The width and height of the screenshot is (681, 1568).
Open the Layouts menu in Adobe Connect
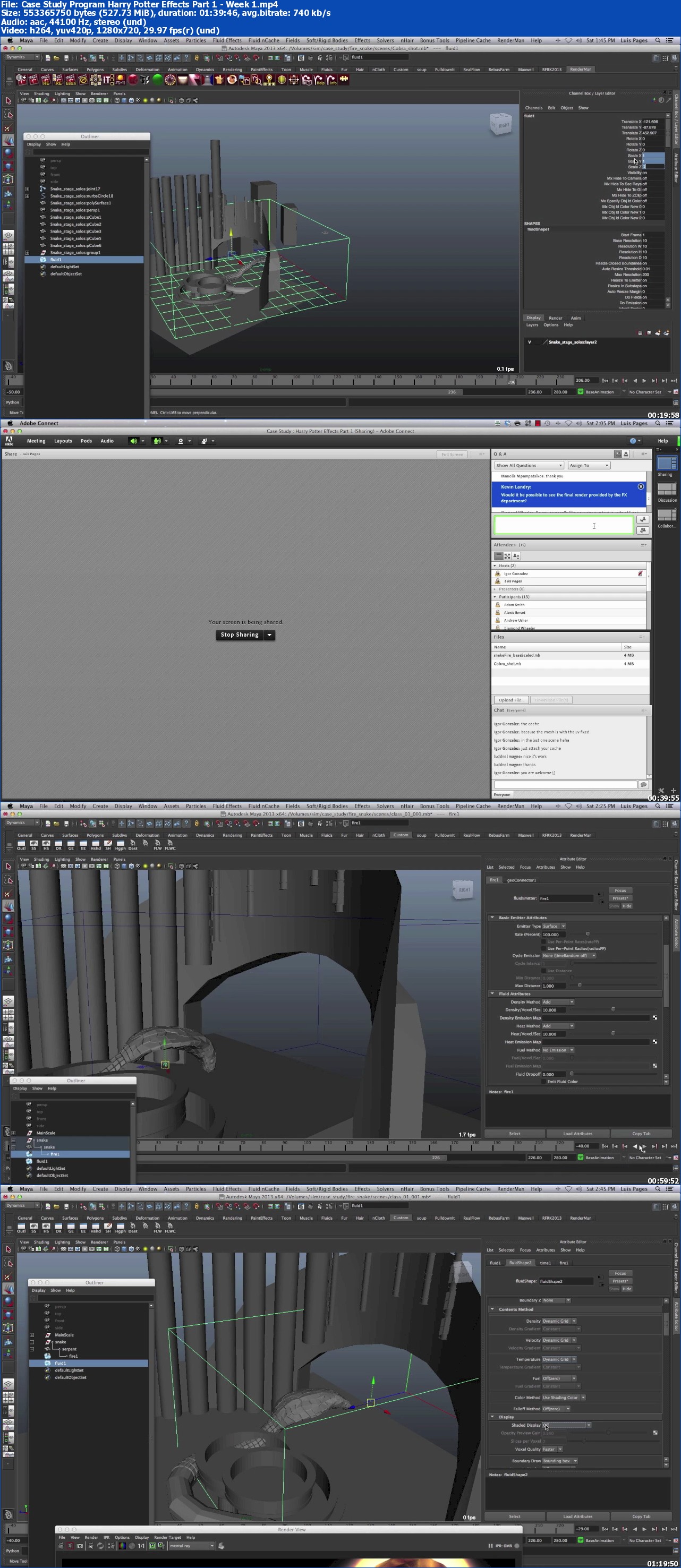pyautogui.click(x=63, y=441)
